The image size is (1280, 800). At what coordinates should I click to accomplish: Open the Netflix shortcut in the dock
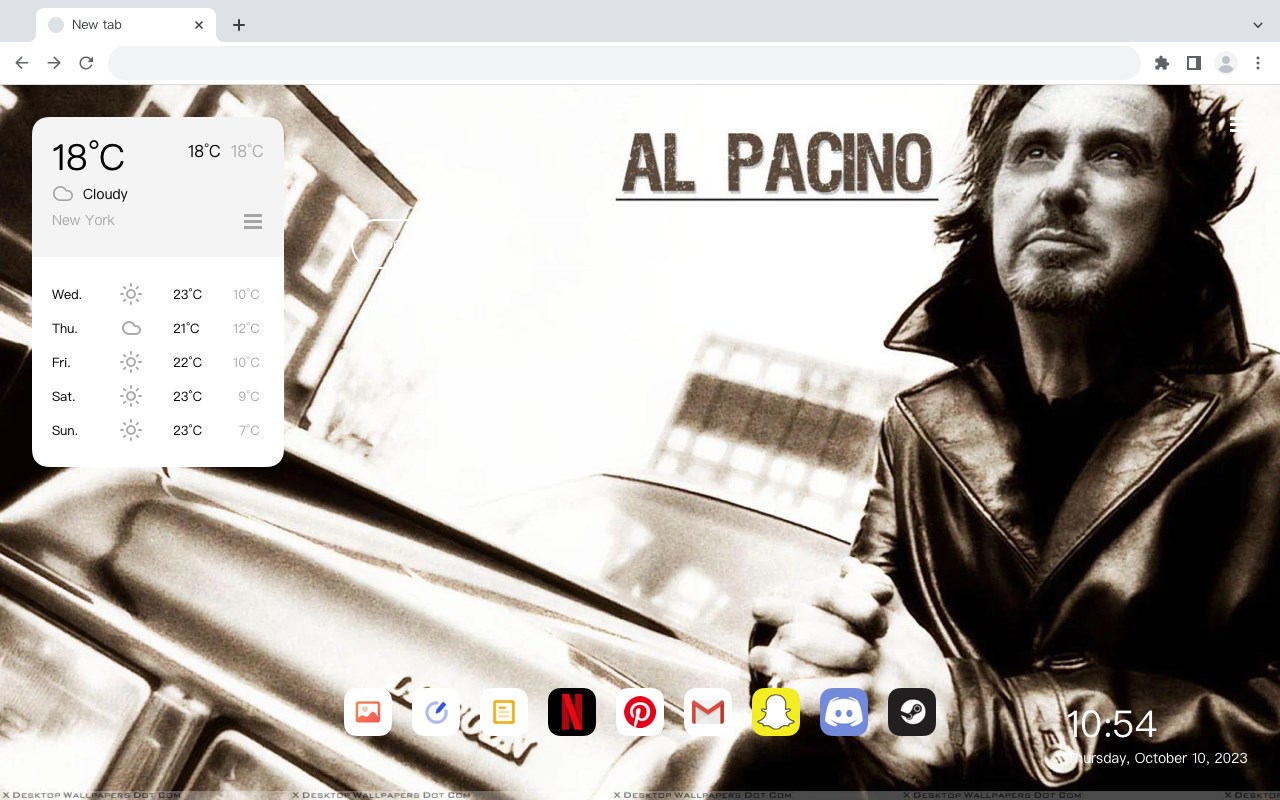point(572,712)
